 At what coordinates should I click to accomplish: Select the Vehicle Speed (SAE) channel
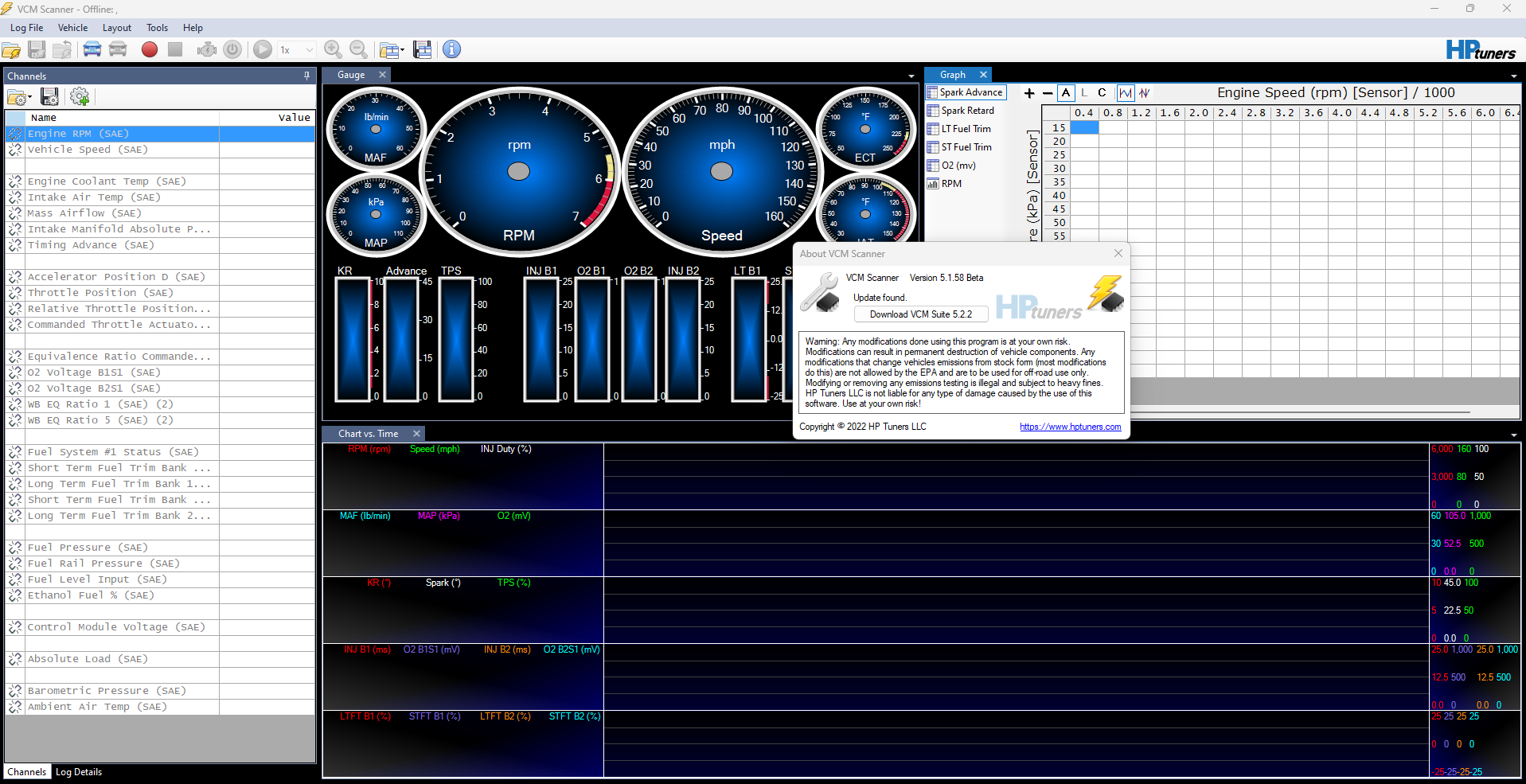coord(160,150)
